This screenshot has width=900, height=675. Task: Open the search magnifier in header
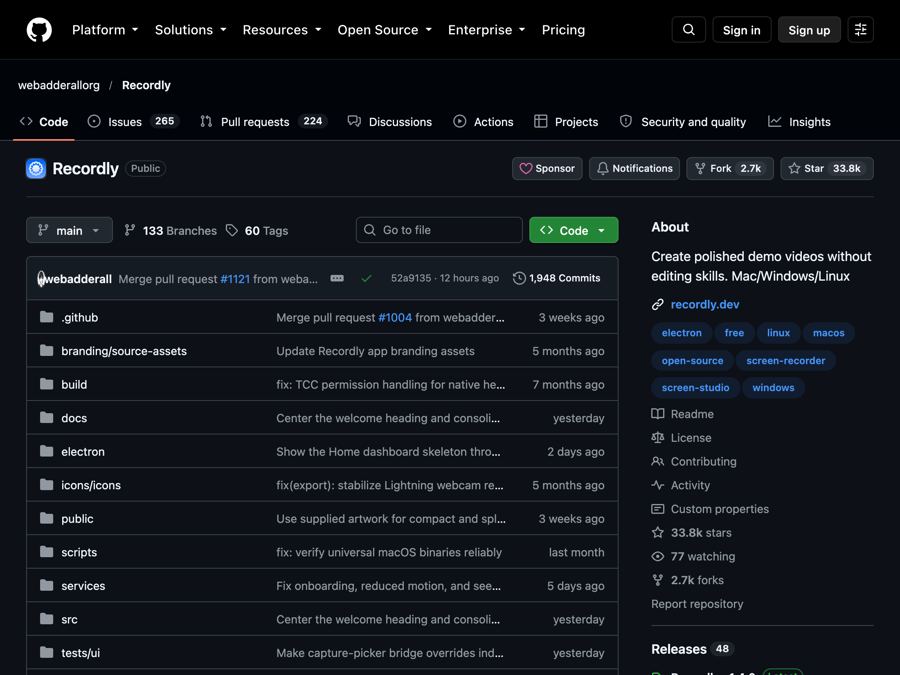click(689, 30)
